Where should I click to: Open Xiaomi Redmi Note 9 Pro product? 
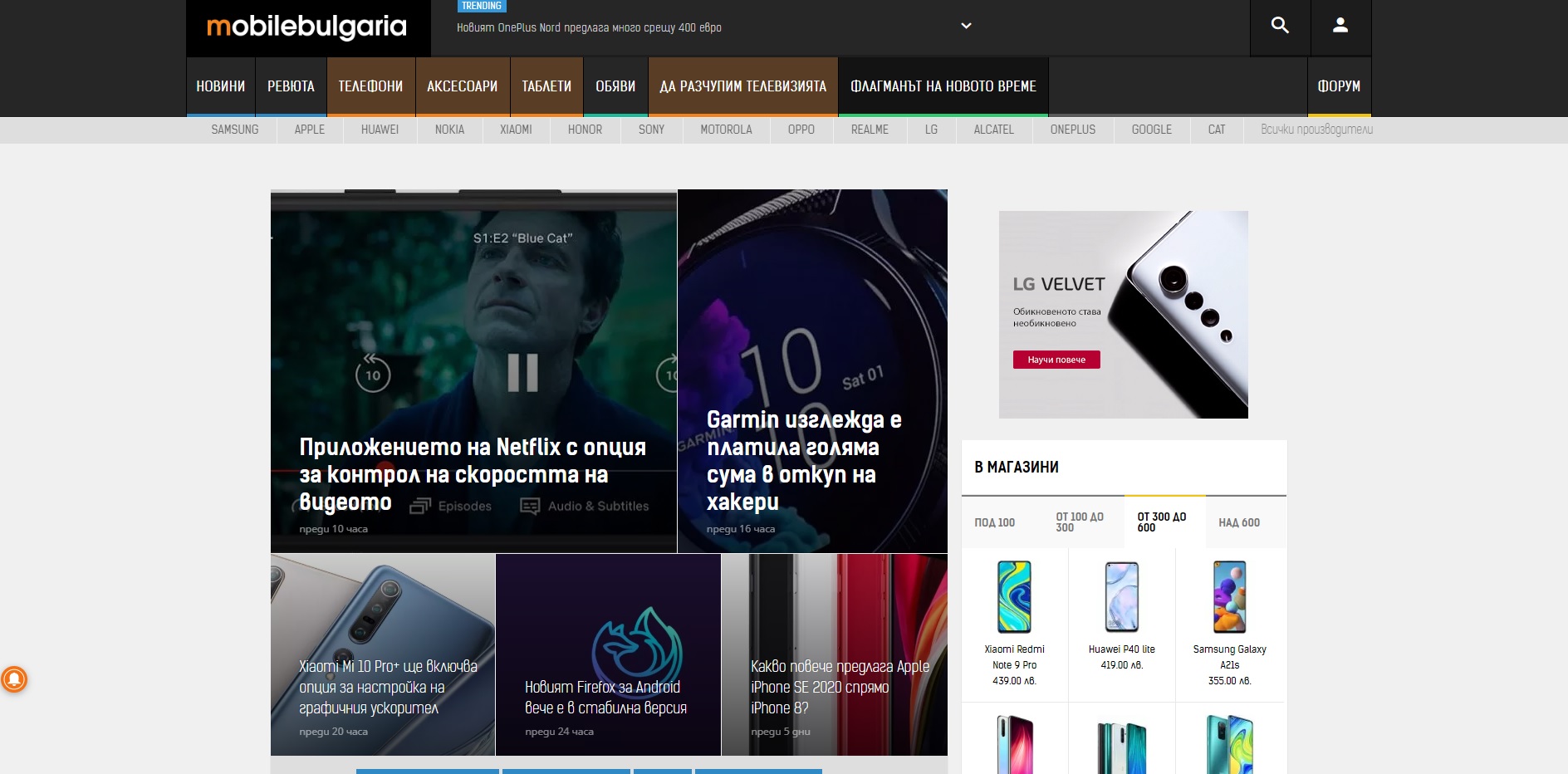[x=1014, y=597]
